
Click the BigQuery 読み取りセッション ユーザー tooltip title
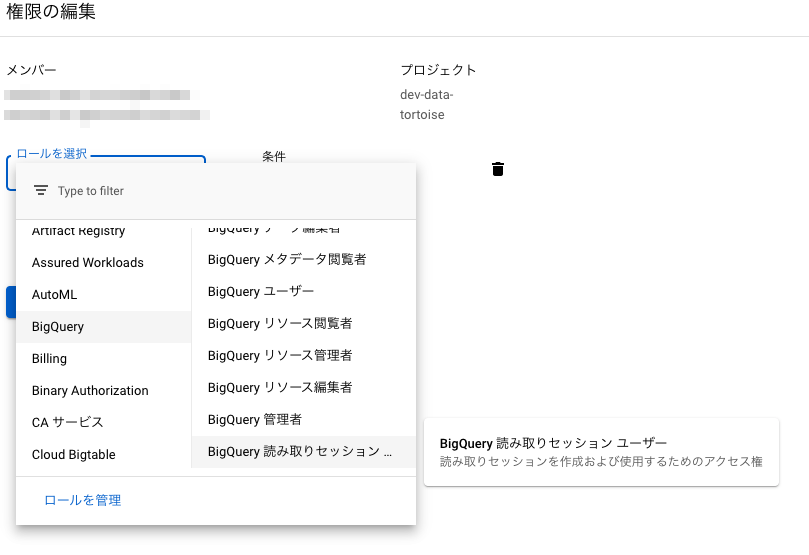[553, 443]
